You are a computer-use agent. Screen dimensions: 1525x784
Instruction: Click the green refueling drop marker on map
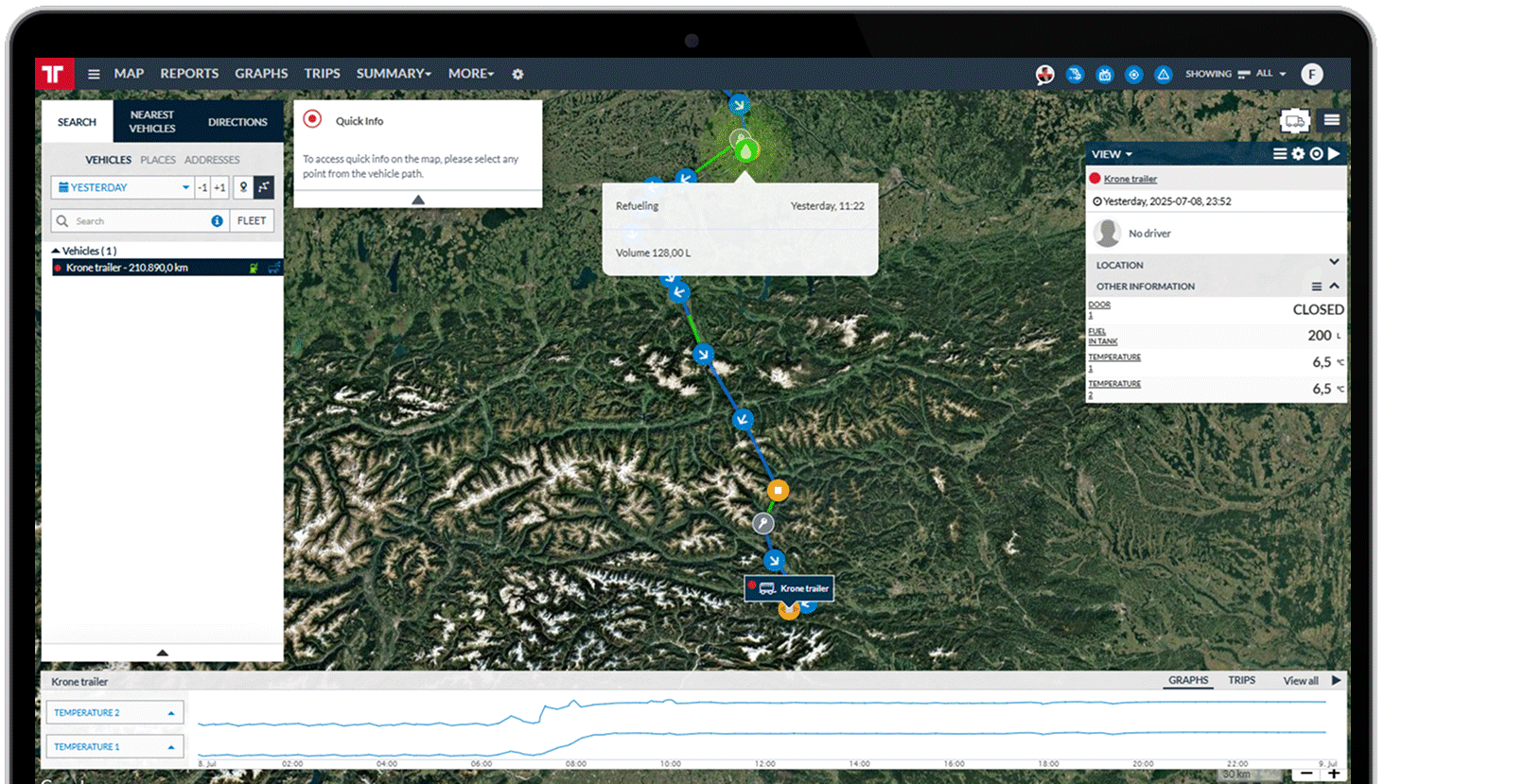point(745,150)
